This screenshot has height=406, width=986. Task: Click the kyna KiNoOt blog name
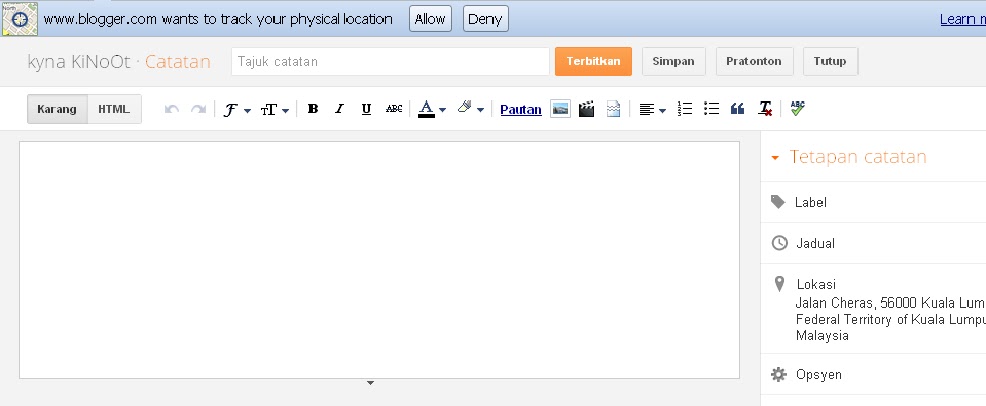[79, 62]
